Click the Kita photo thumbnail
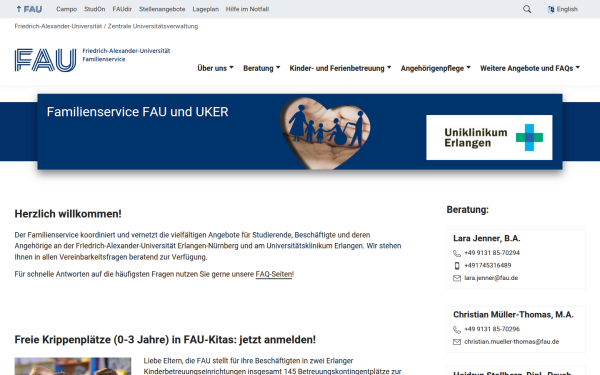600x375 pixels. click(73, 366)
